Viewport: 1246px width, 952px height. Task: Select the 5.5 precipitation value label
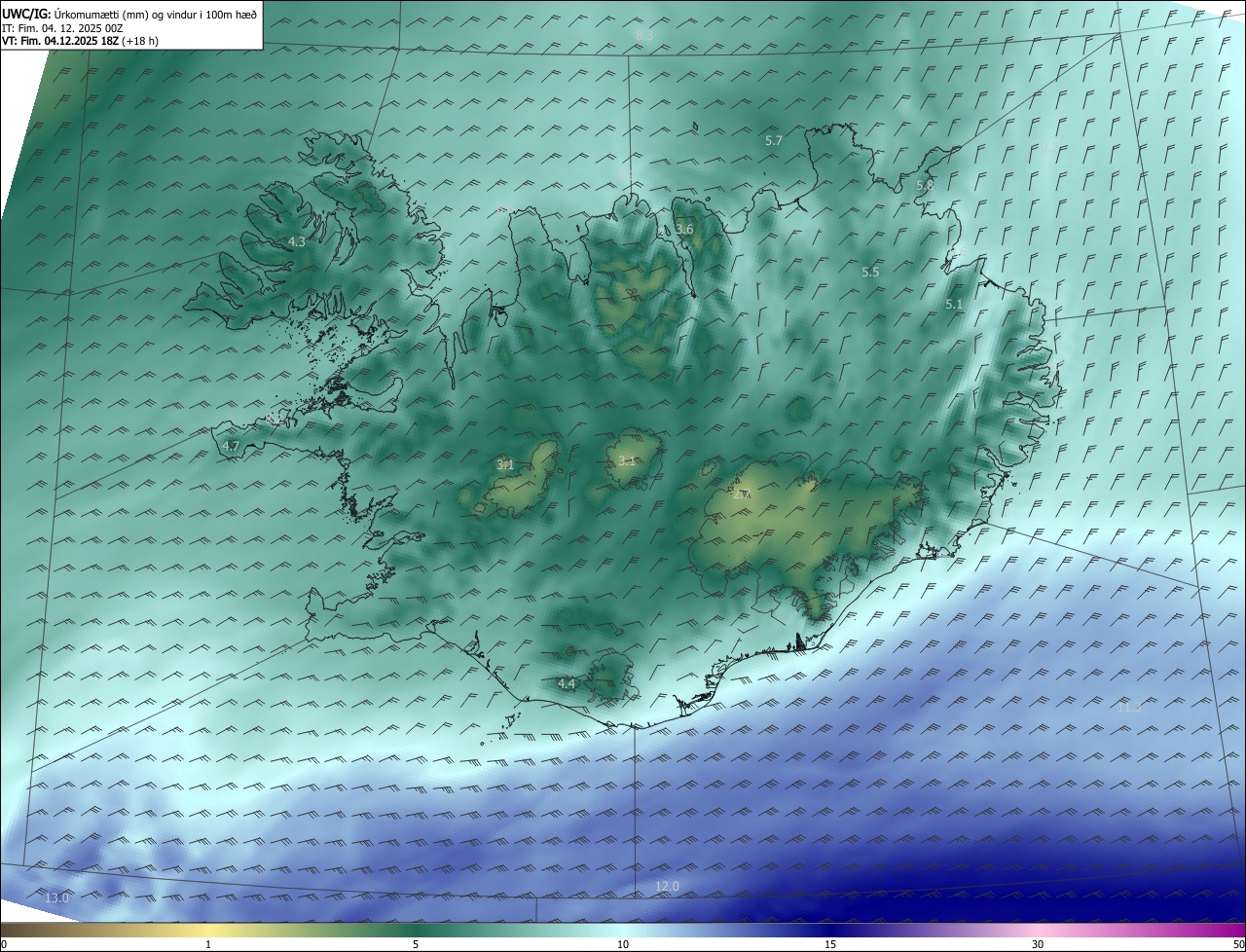[870, 272]
